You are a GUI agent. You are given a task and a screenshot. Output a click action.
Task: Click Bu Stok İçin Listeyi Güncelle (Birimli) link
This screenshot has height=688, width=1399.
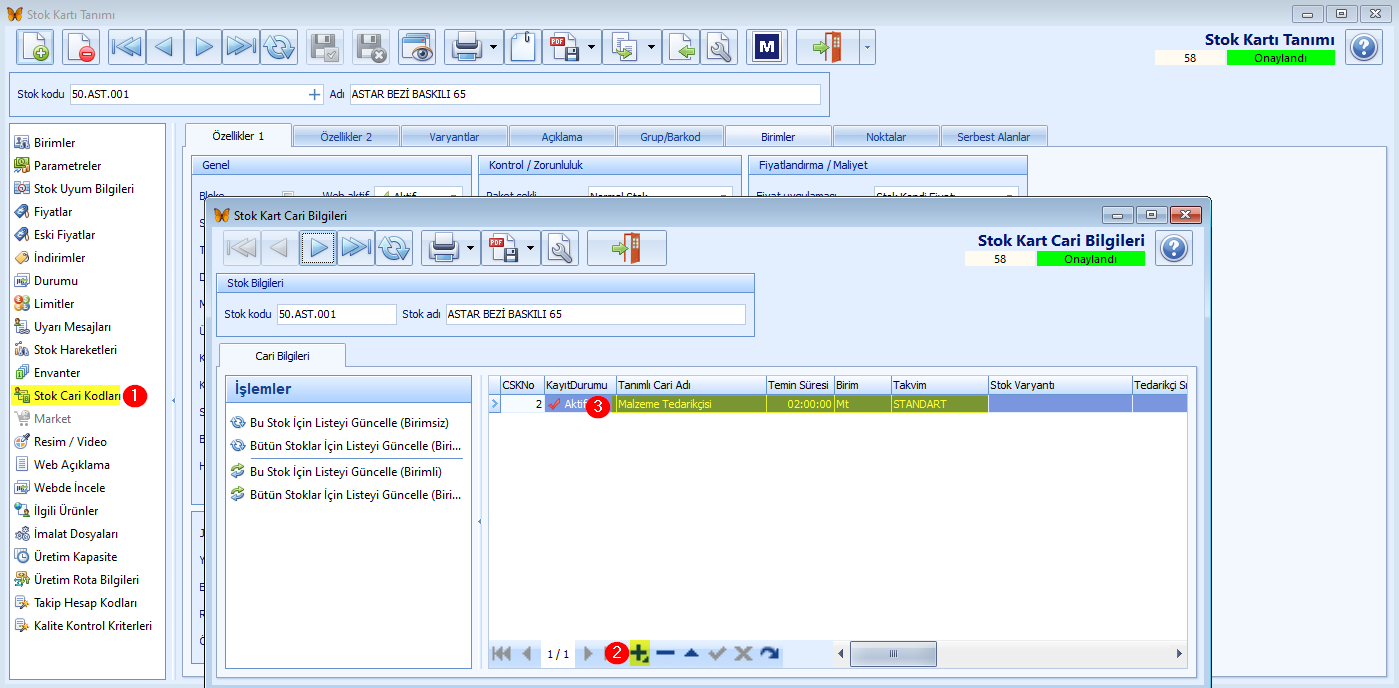pos(345,471)
